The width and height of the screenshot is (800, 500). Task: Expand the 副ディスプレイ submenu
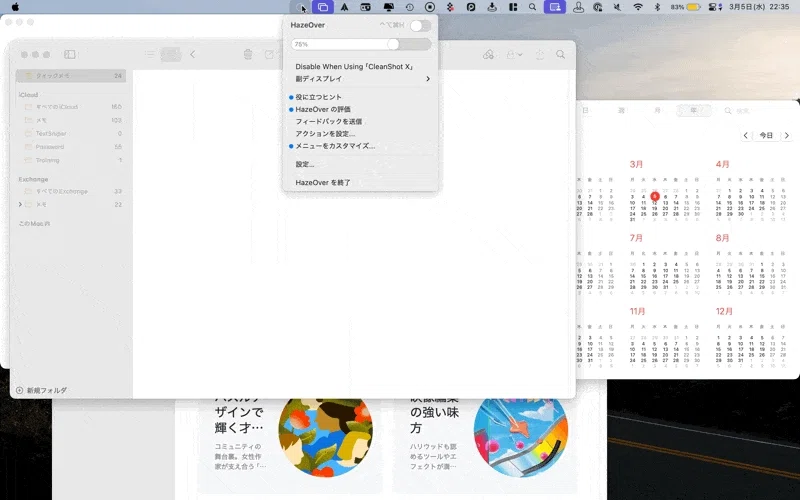pyautogui.click(x=360, y=79)
